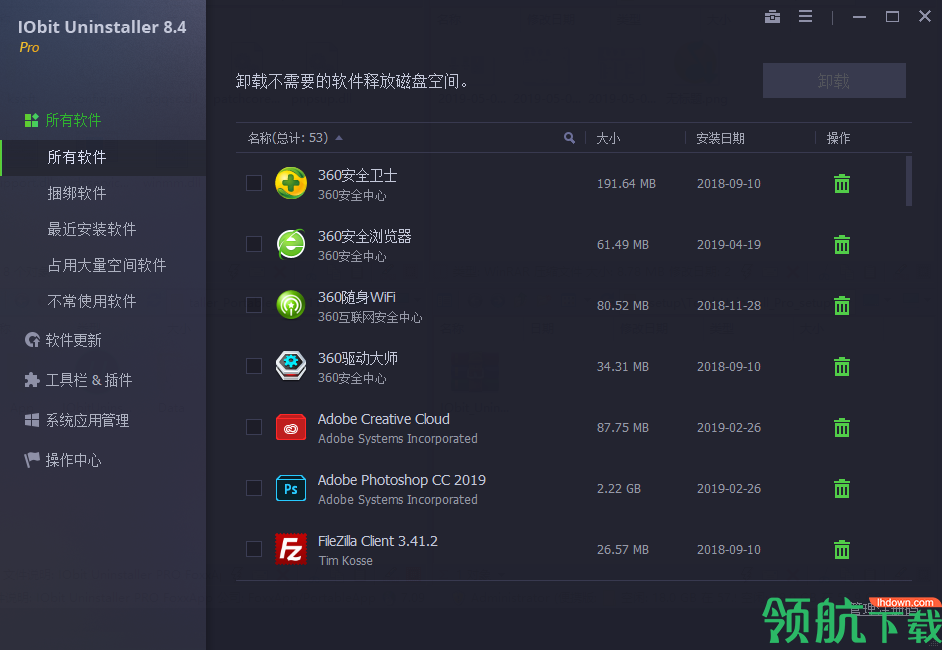This screenshot has width=942, height=650.
Task: Click the green grid icon beside 所有软件
Action: [32, 120]
